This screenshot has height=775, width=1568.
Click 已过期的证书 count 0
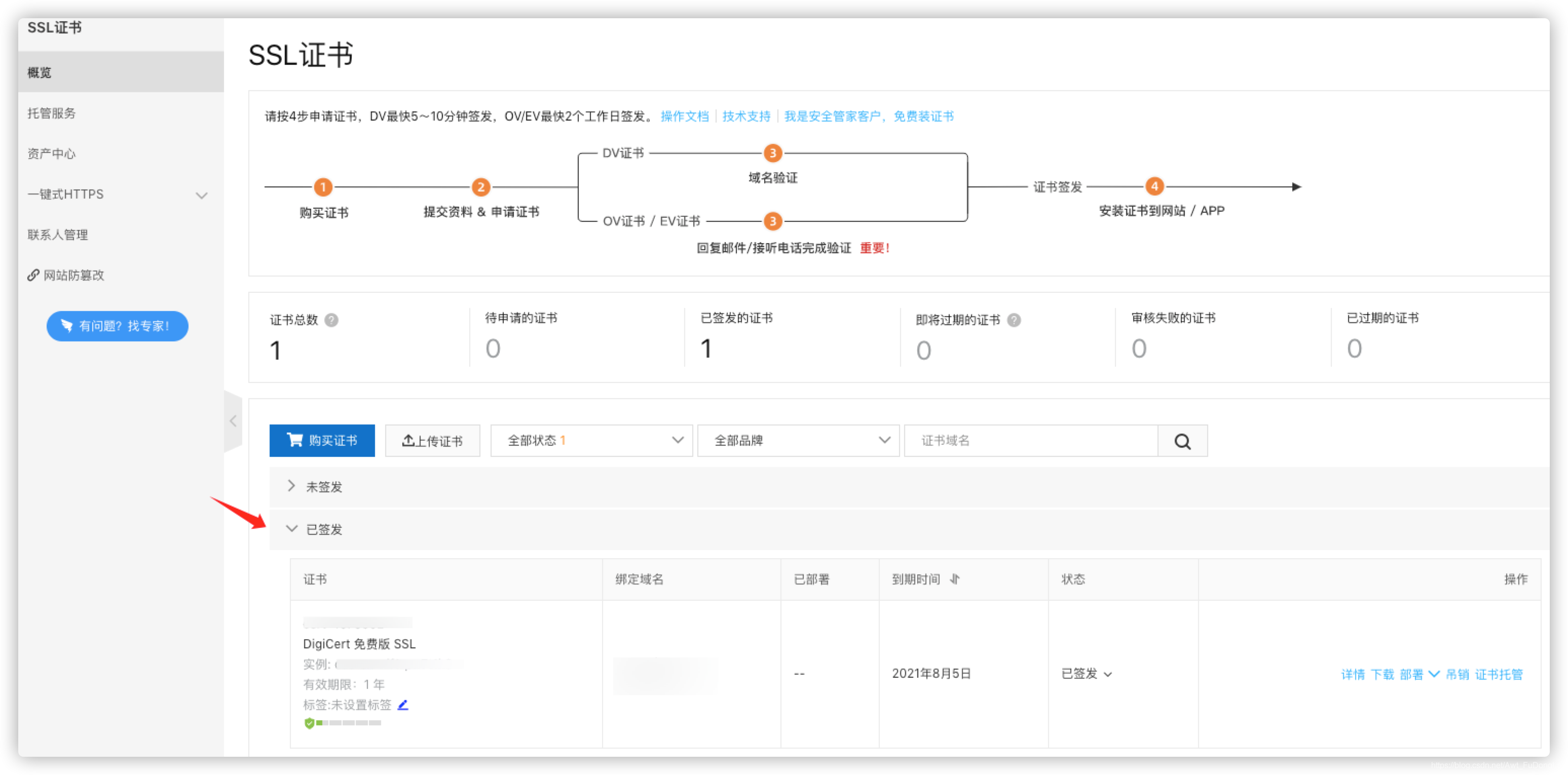(x=1354, y=348)
